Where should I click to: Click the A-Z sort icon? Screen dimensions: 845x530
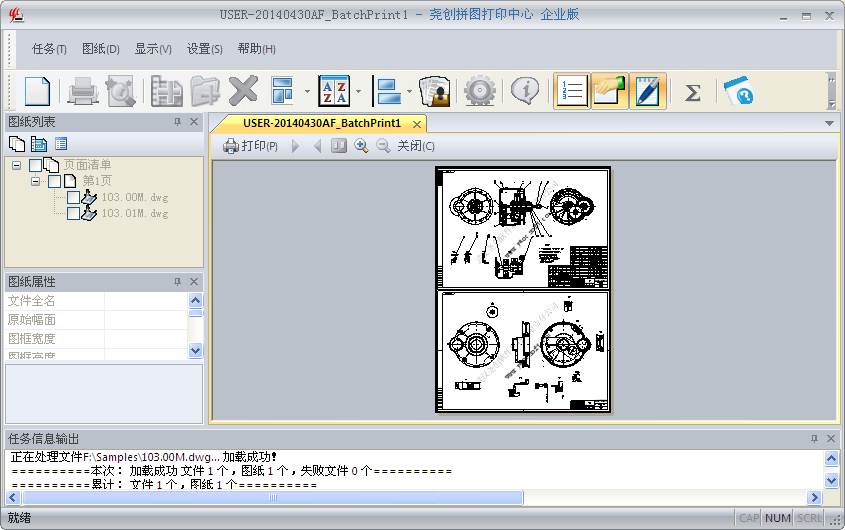point(333,91)
